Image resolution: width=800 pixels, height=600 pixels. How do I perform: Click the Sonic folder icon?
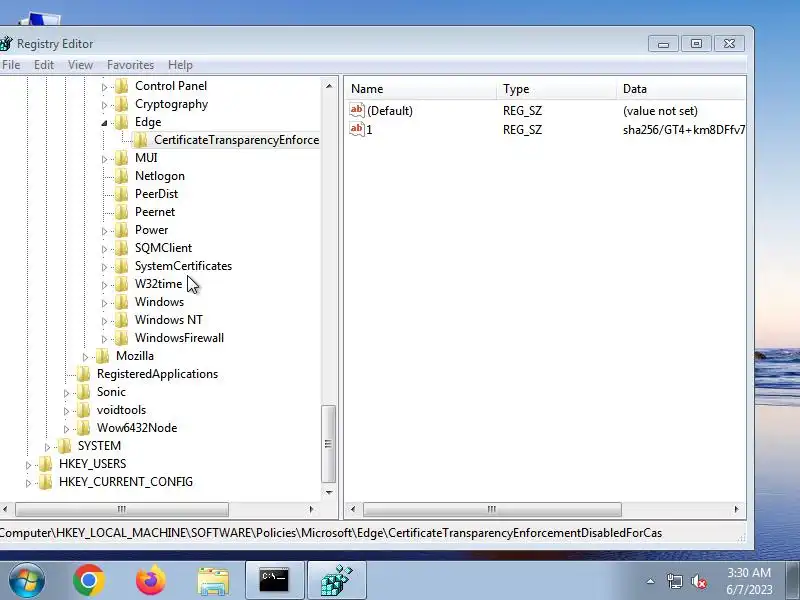pos(84,392)
